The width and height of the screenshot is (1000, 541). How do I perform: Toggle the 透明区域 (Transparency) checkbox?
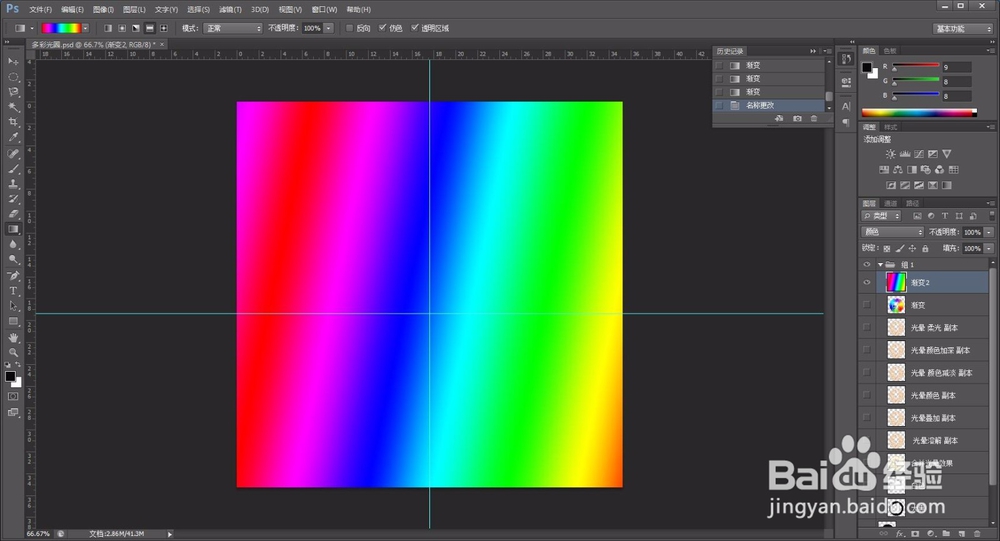[x=415, y=28]
